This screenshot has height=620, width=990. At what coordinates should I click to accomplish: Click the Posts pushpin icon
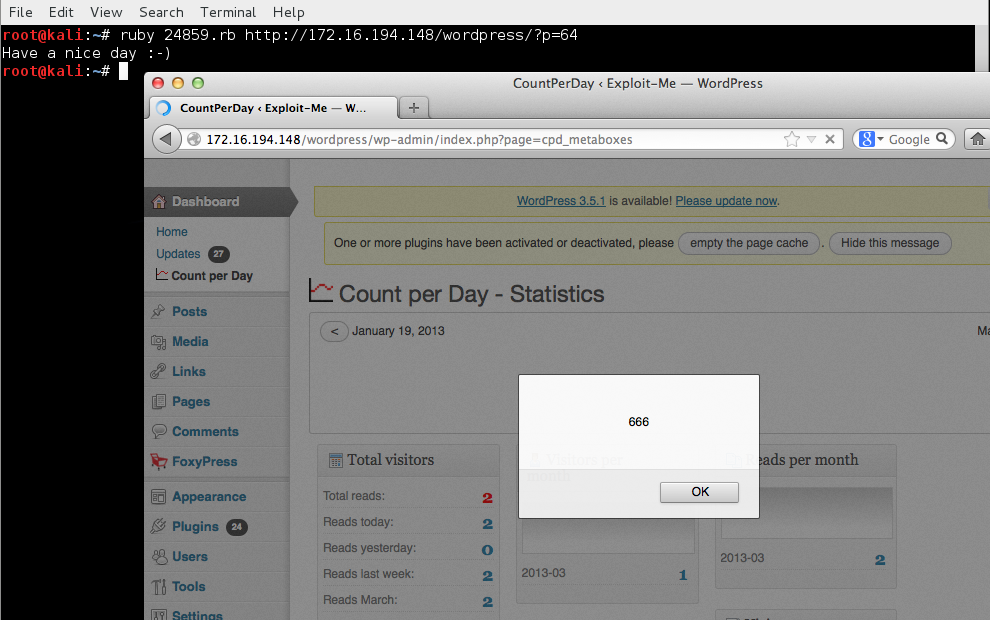coord(158,311)
